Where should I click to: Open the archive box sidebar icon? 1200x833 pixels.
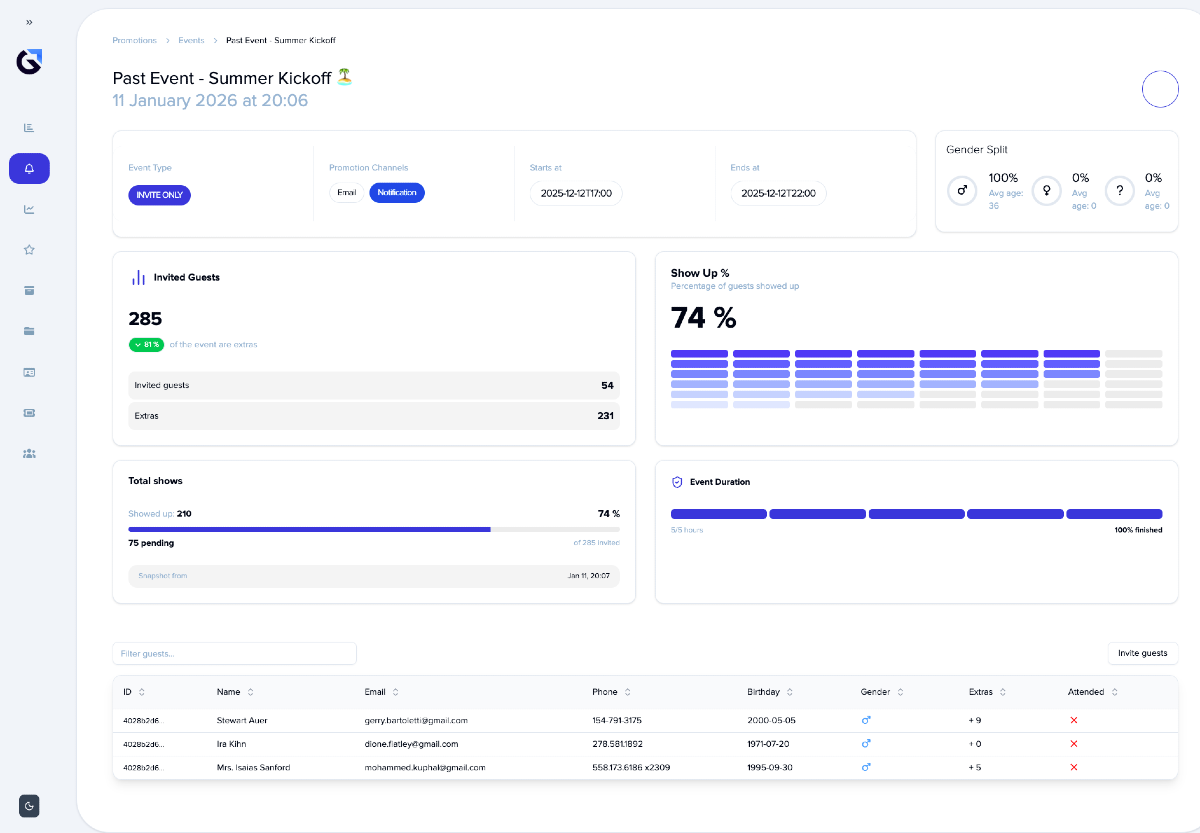click(29, 291)
